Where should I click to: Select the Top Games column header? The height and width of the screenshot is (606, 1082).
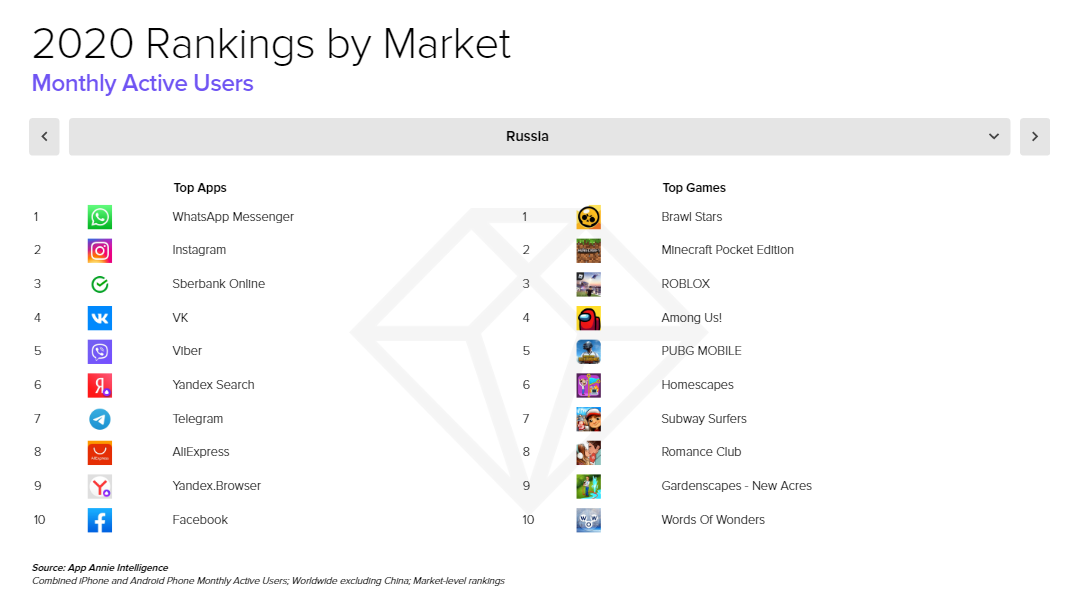click(x=694, y=187)
